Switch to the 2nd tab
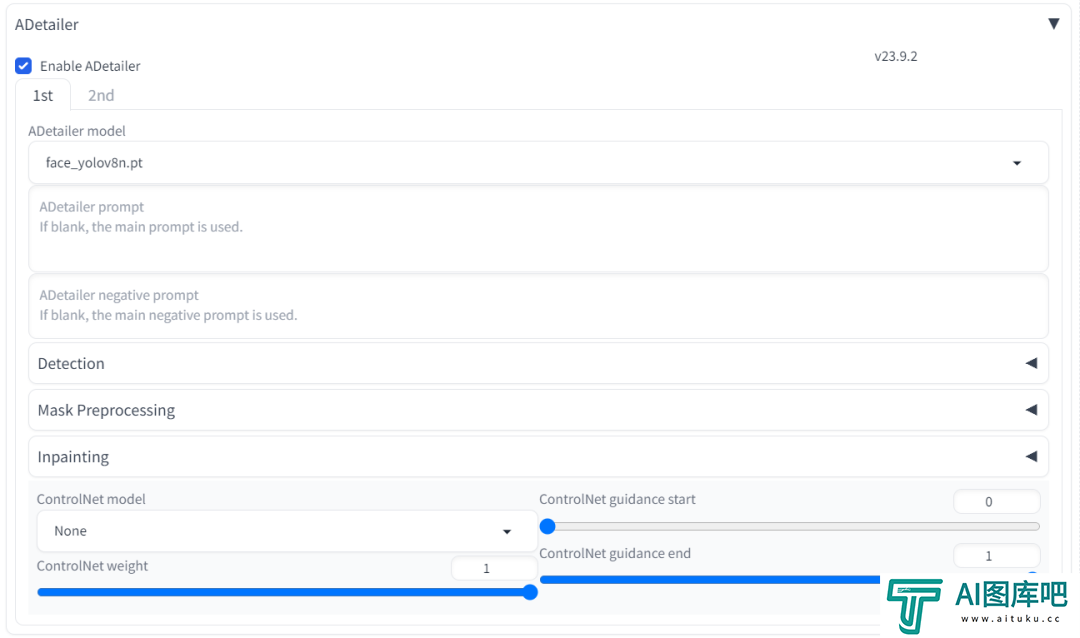1080x638 pixels. pos(101,96)
